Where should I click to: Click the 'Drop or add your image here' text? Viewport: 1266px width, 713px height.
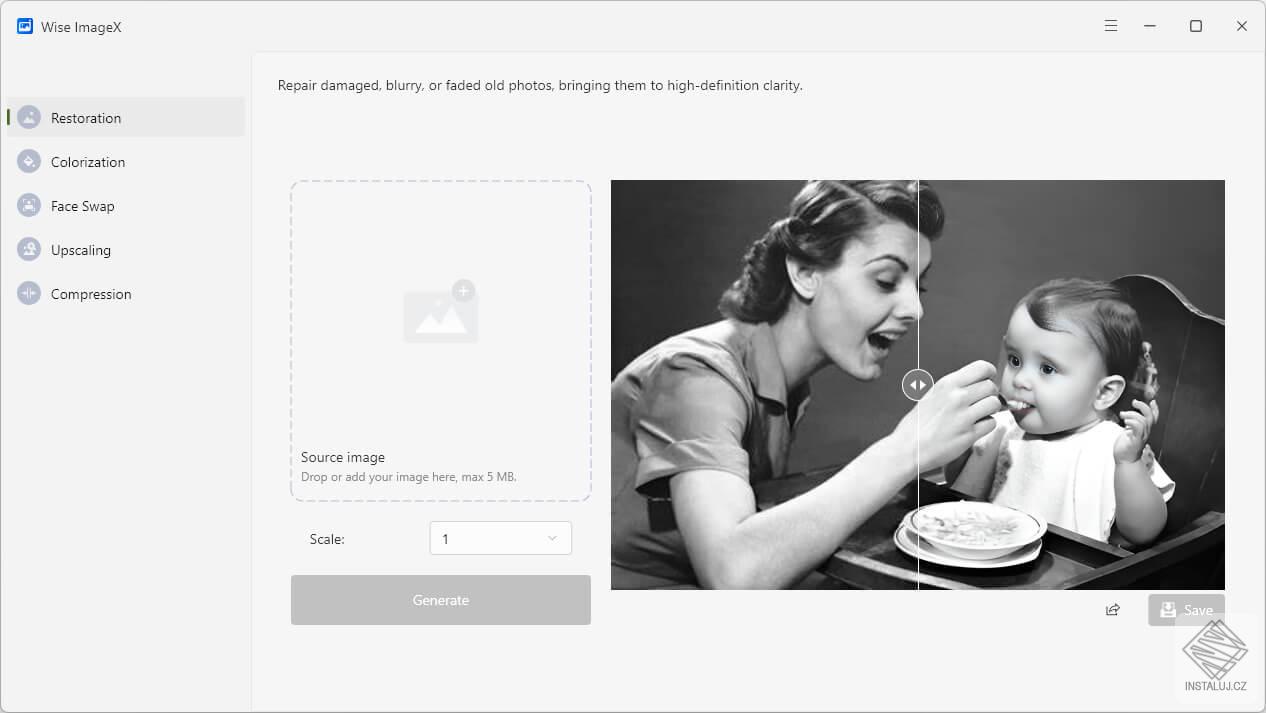[x=409, y=477]
